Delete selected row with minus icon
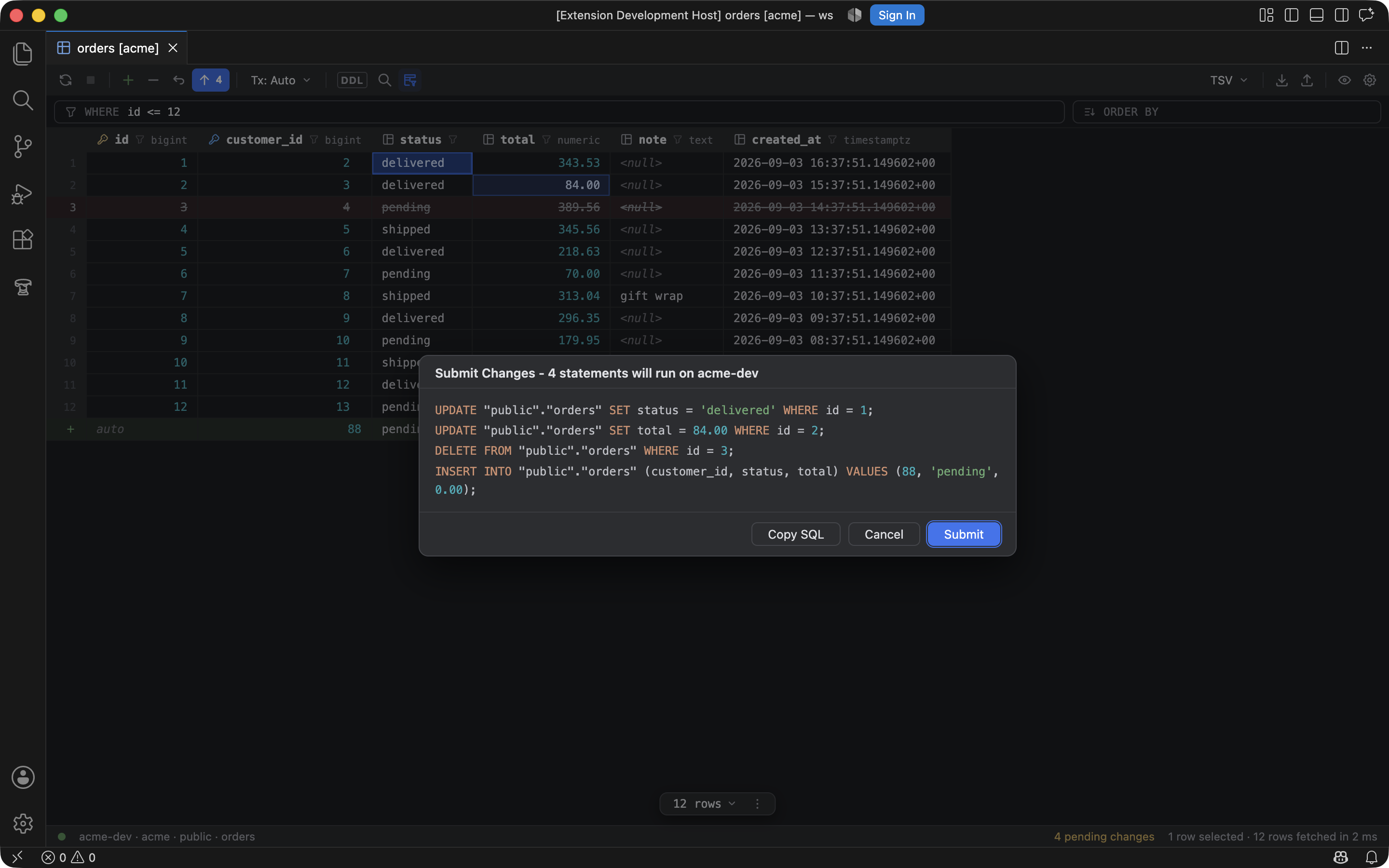1389x868 pixels. pos(153,80)
